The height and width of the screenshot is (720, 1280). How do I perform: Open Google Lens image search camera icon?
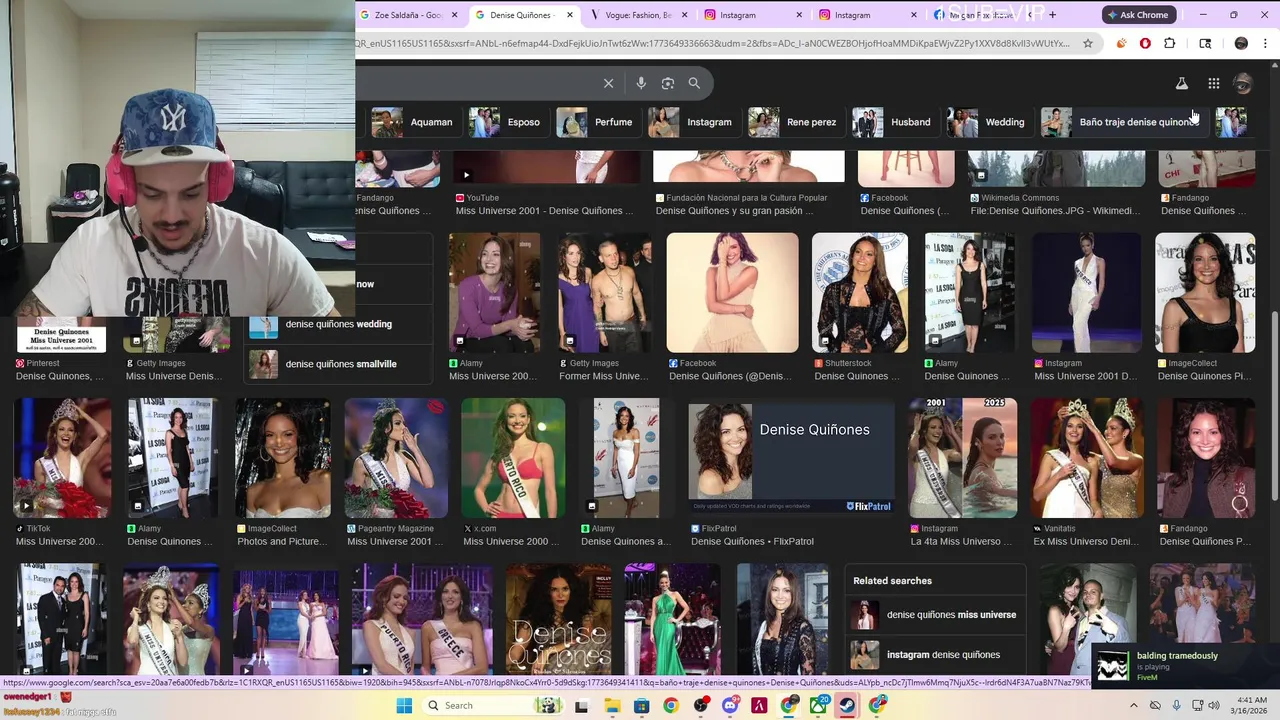[668, 83]
